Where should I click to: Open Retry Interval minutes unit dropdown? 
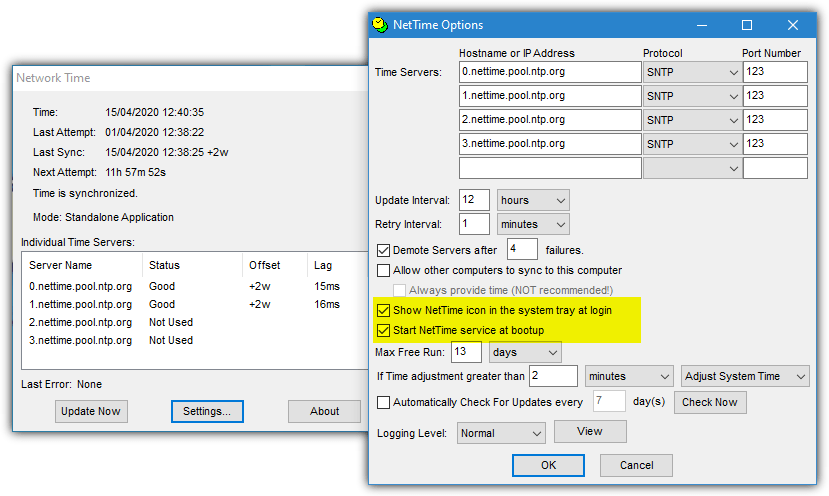(x=533, y=224)
